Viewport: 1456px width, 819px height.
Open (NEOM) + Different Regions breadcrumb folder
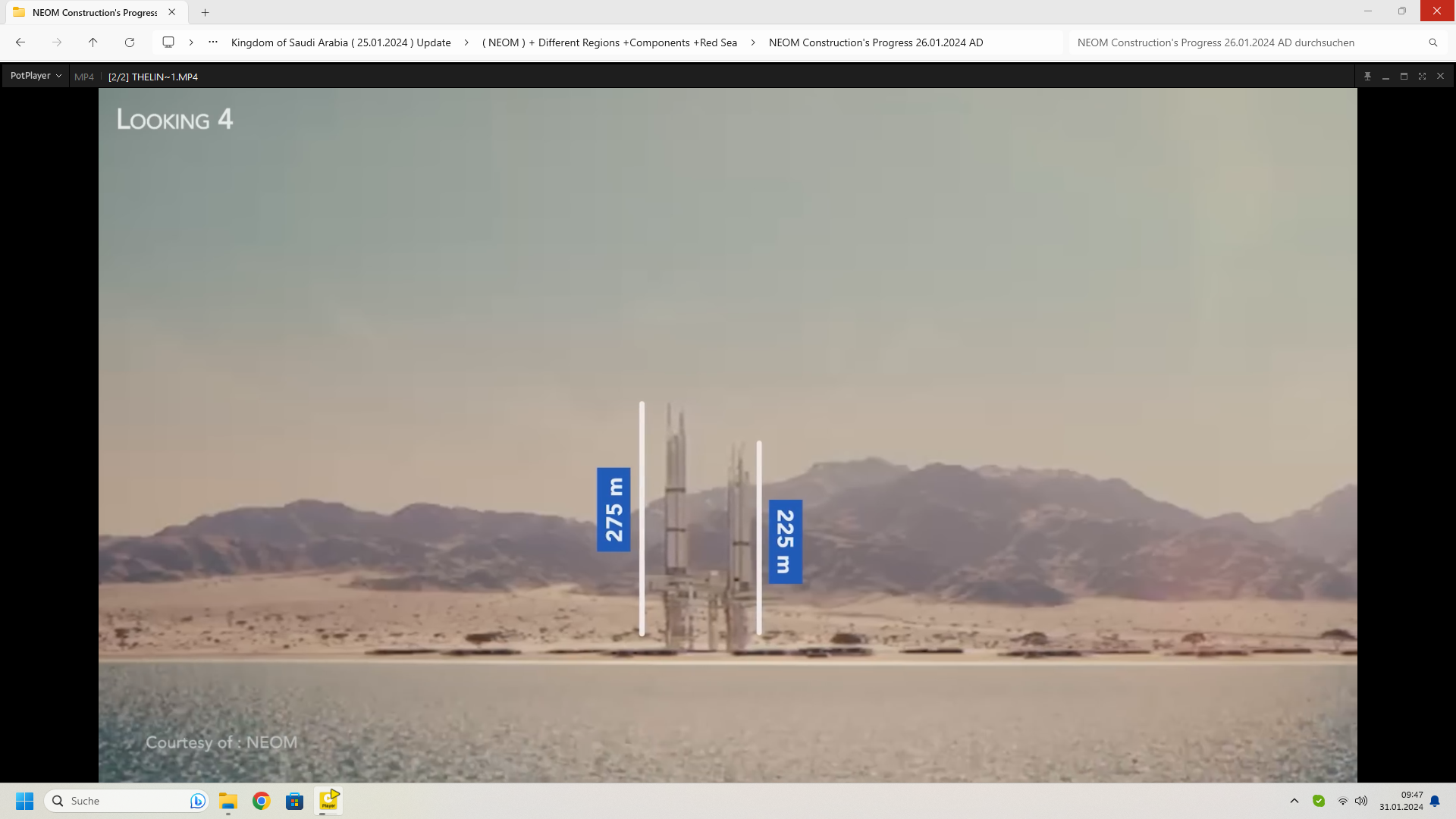click(610, 42)
